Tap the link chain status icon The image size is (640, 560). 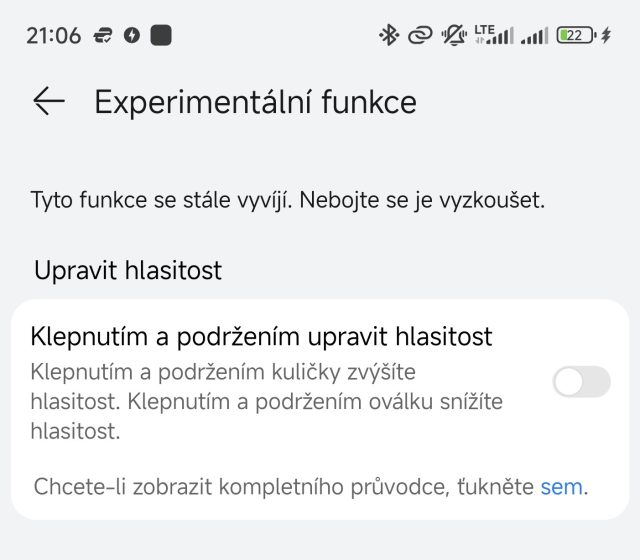coord(420,36)
